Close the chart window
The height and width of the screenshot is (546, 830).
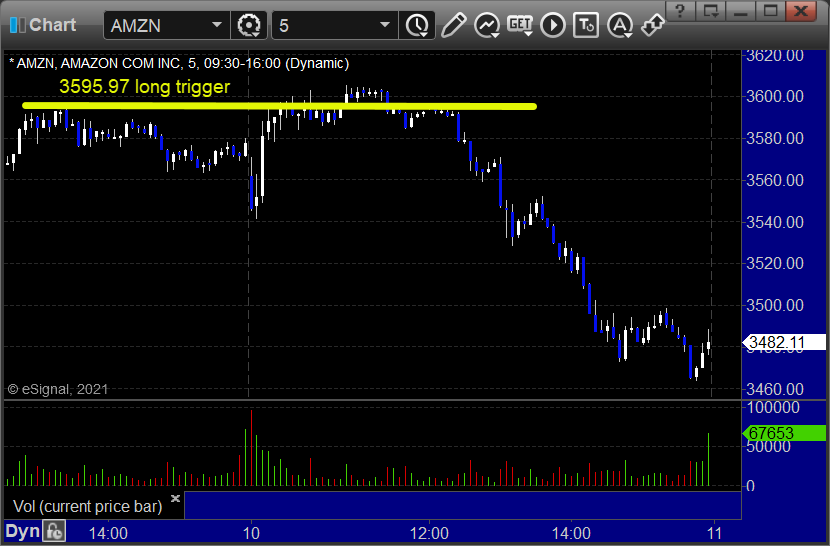pos(801,10)
